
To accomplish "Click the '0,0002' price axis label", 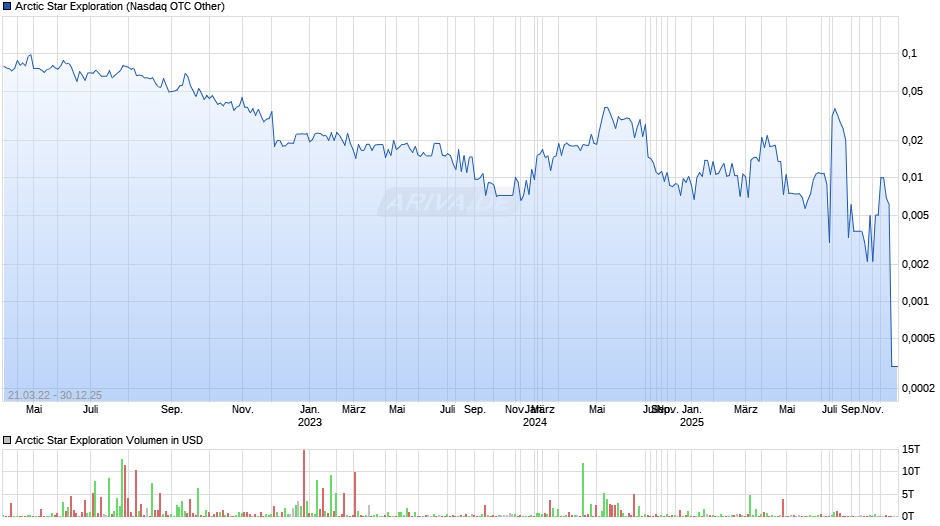I will (x=918, y=388).
